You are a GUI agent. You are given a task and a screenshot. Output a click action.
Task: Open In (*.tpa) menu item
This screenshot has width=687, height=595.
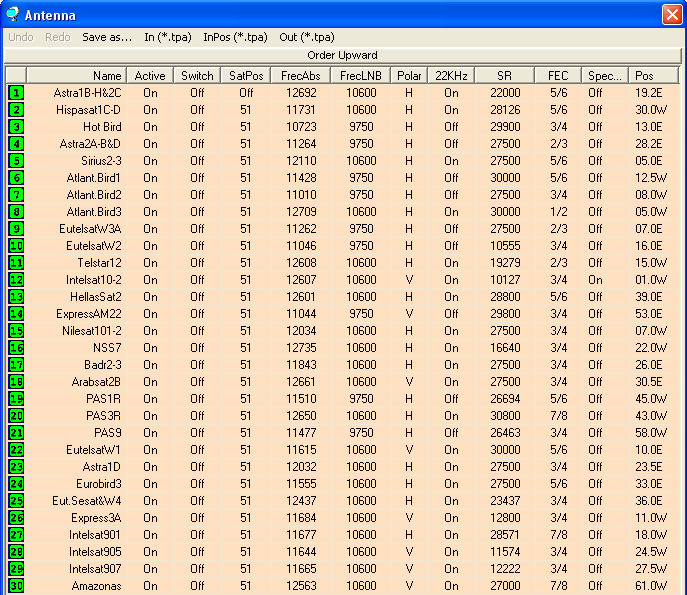coord(168,37)
